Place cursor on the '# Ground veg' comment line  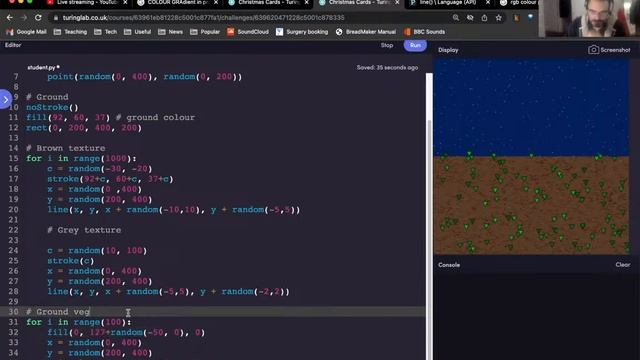click(58, 312)
